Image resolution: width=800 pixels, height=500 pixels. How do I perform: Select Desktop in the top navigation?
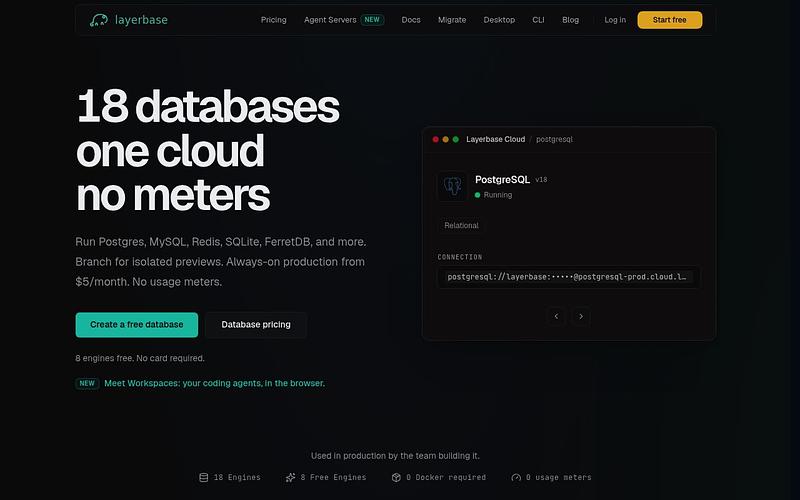pos(499,20)
